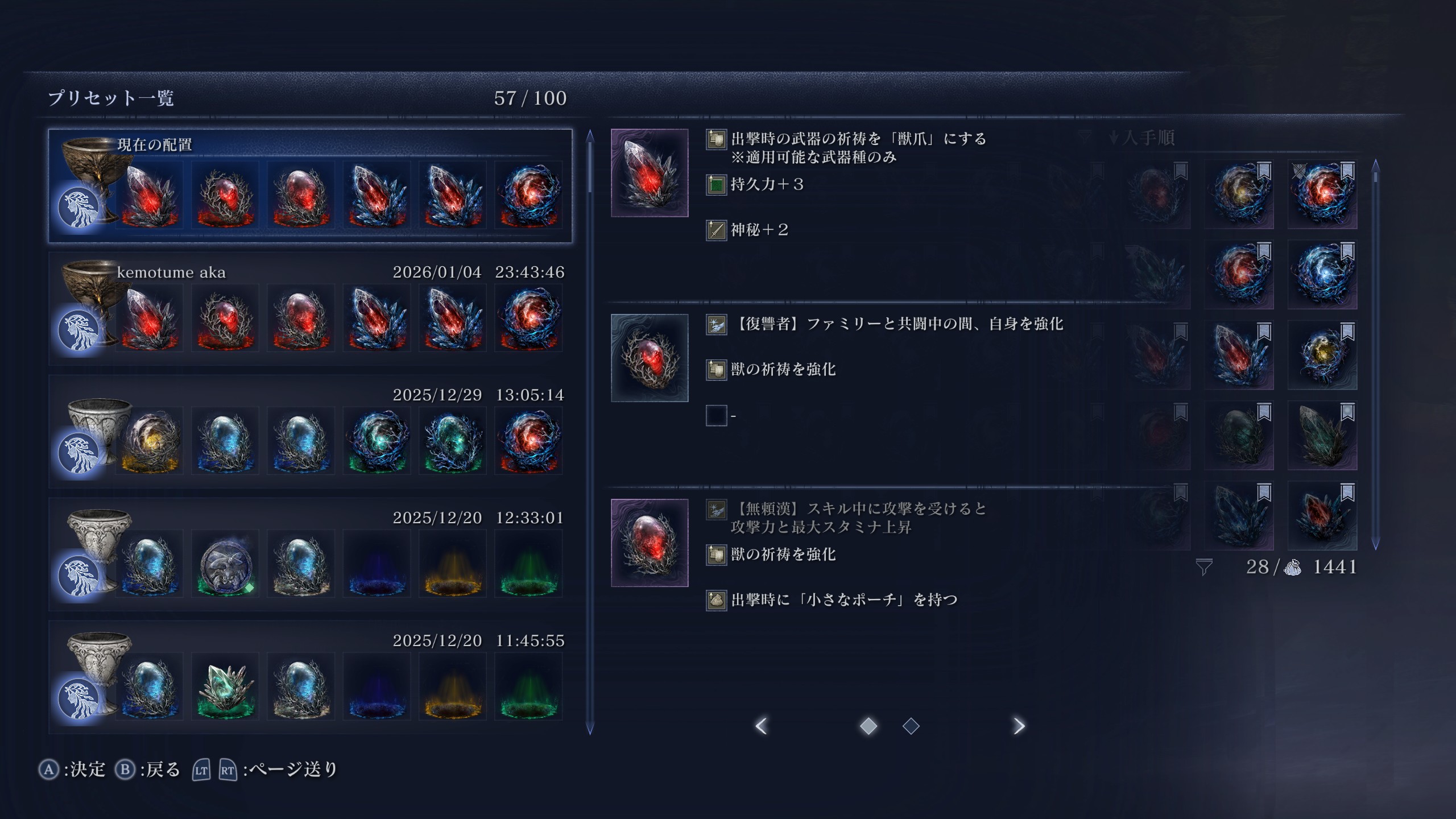
Task: Select the kemotume aka preset title
Action: pos(171,272)
